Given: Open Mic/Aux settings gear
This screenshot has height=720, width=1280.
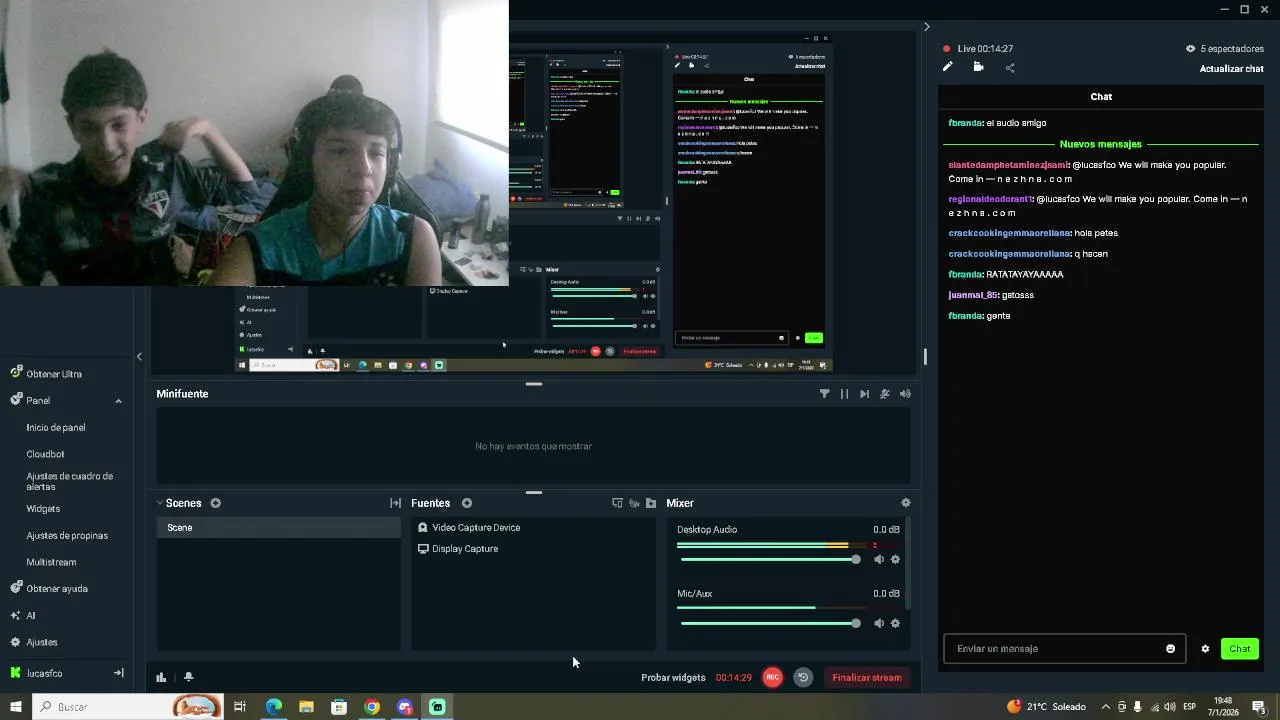Looking at the screenshot, I should tap(895, 623).
